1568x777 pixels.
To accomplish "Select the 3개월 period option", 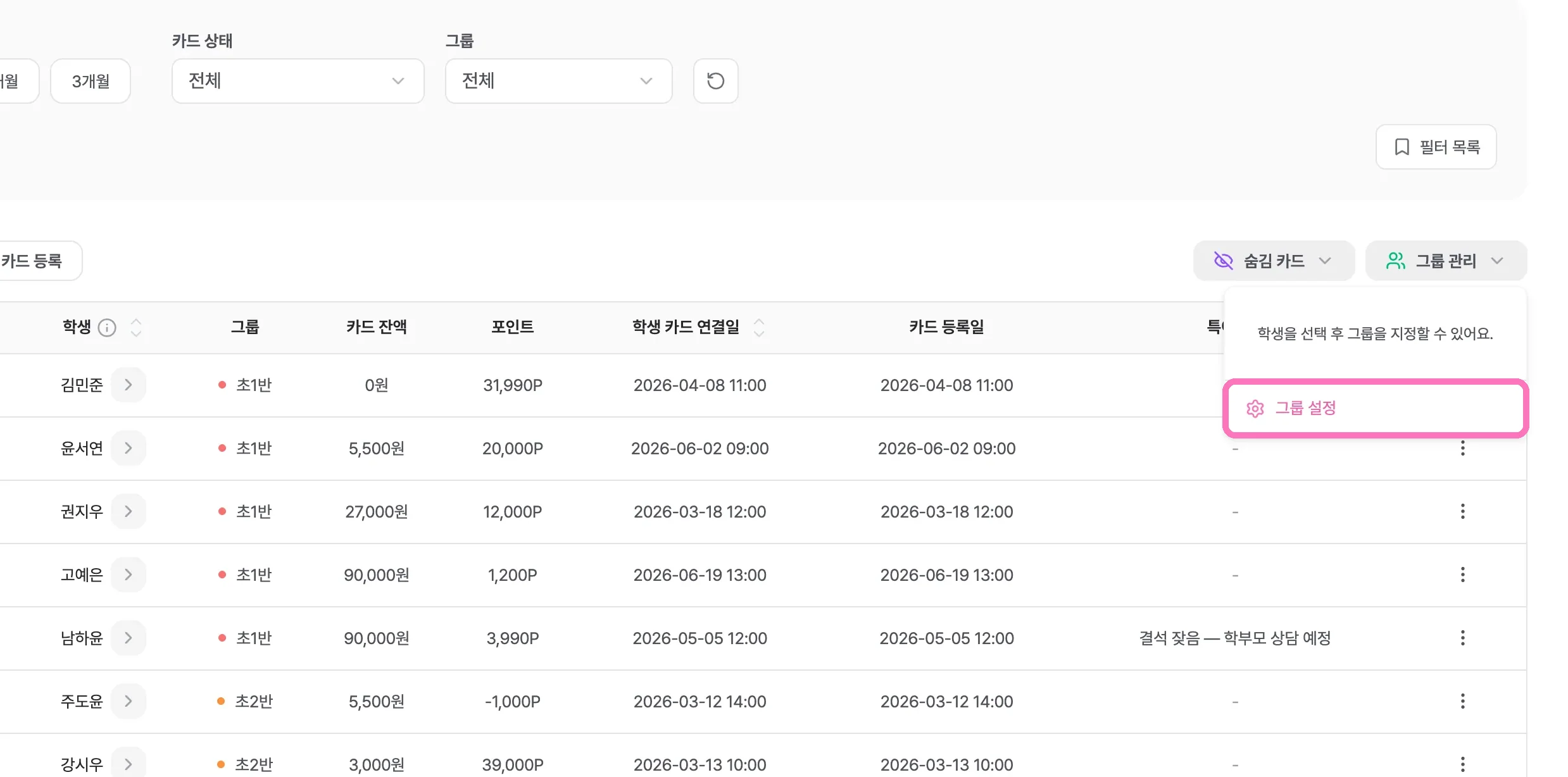I will pyautogui.click(x=91, y=81).
